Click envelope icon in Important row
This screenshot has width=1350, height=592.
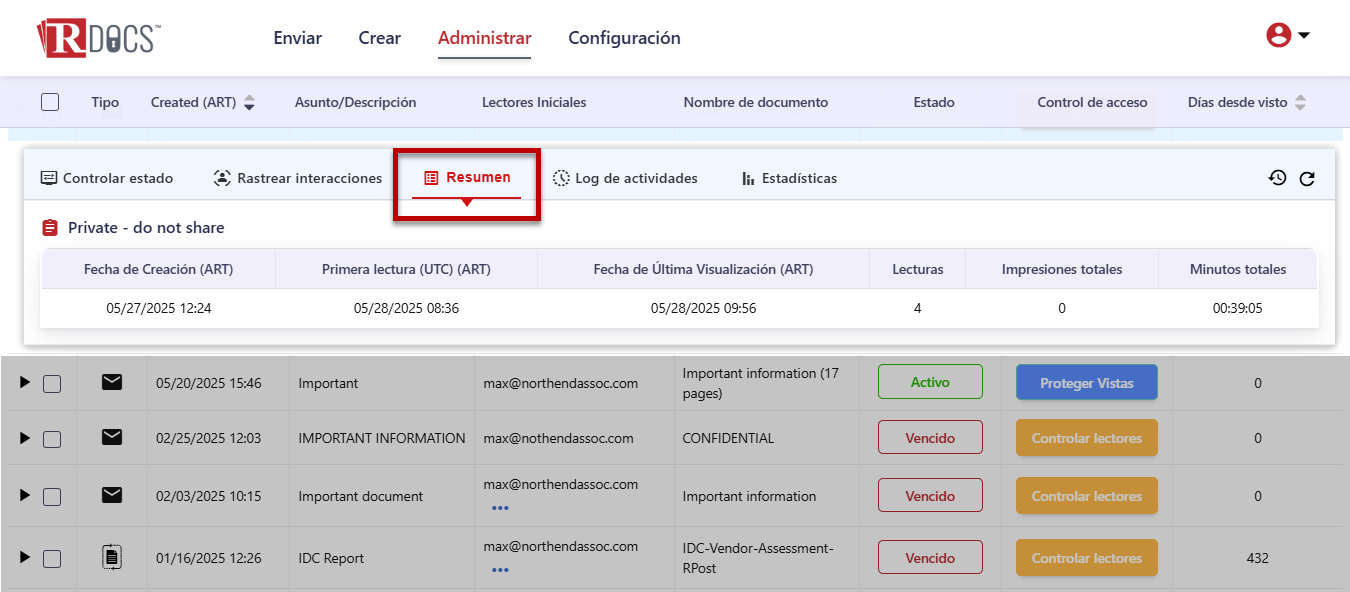[112, 382]
